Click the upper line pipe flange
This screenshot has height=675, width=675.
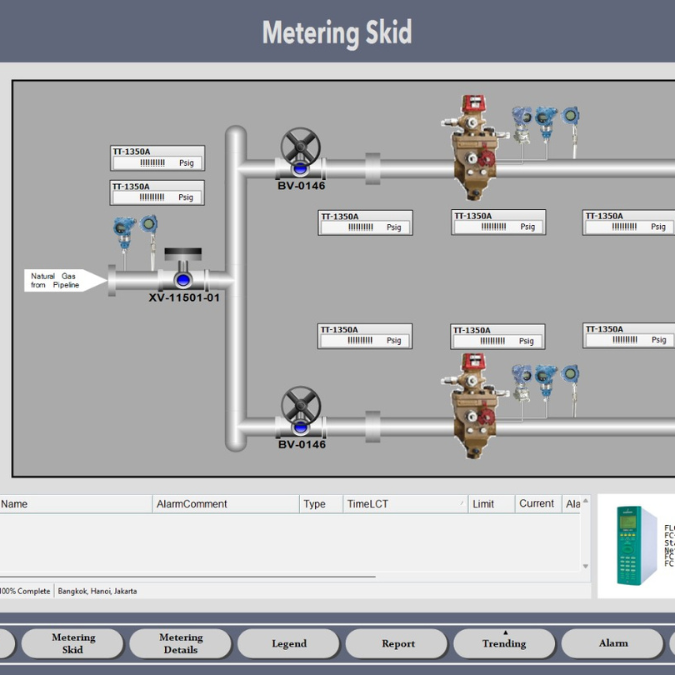373,168
